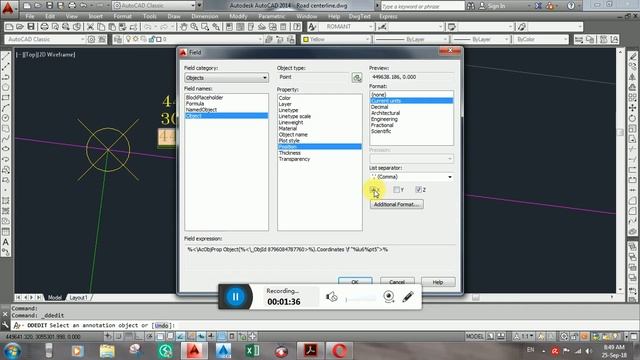Image resolution: width=640 pixels, height=360 pixels.
Task: Click the AutoCAD application menu logo
Action: click(7, 7)
